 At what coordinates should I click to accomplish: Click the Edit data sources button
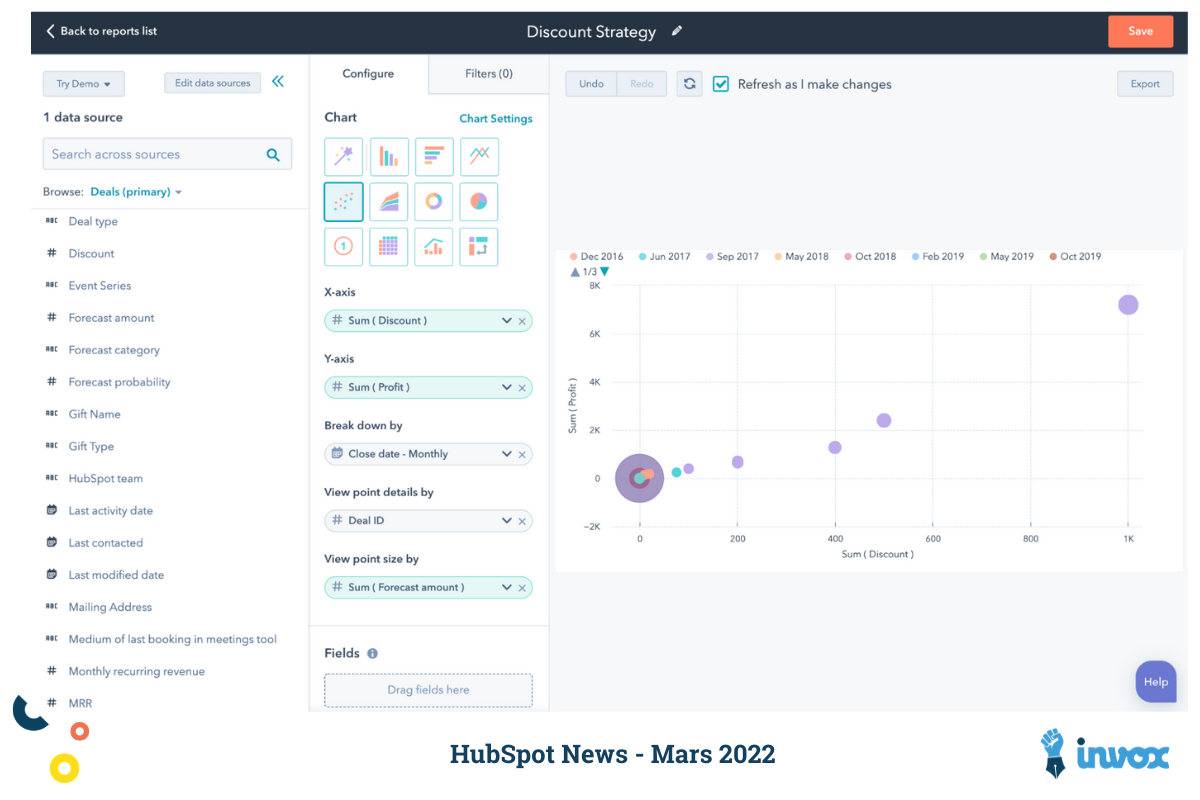click(x=212, y=83)
